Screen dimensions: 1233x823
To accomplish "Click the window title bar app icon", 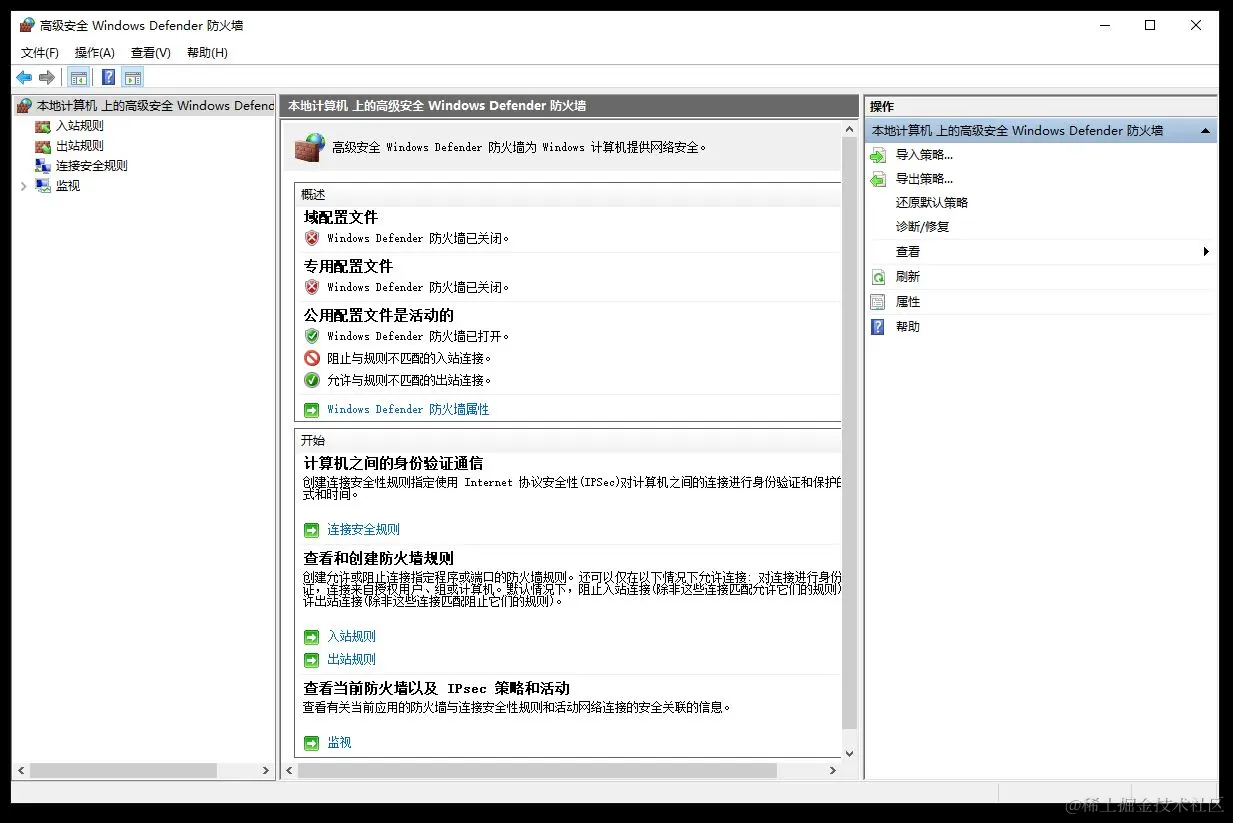I will 27,25.
